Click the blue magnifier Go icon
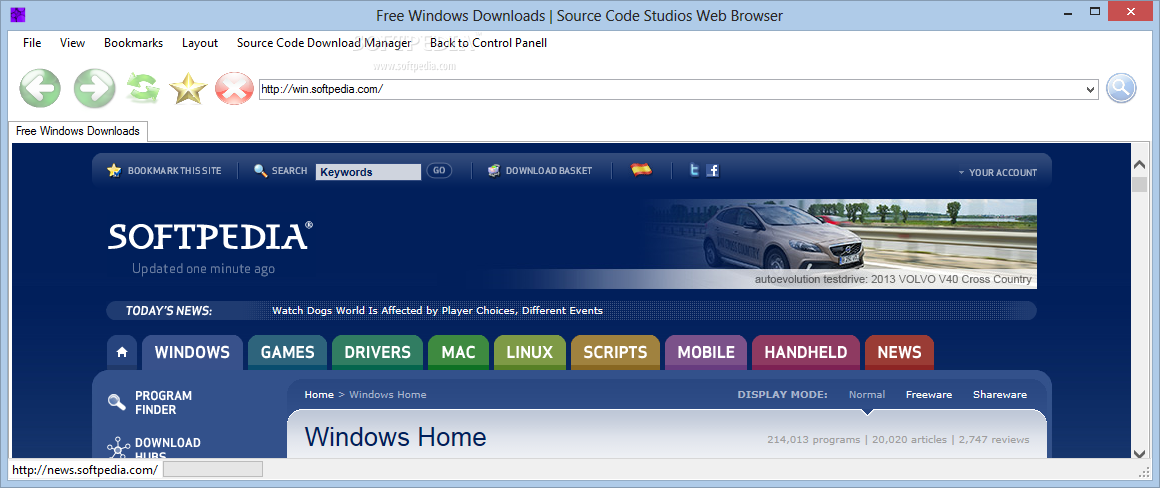The width and height of the screenshot is (1160, 488). tap(1121, 89)
